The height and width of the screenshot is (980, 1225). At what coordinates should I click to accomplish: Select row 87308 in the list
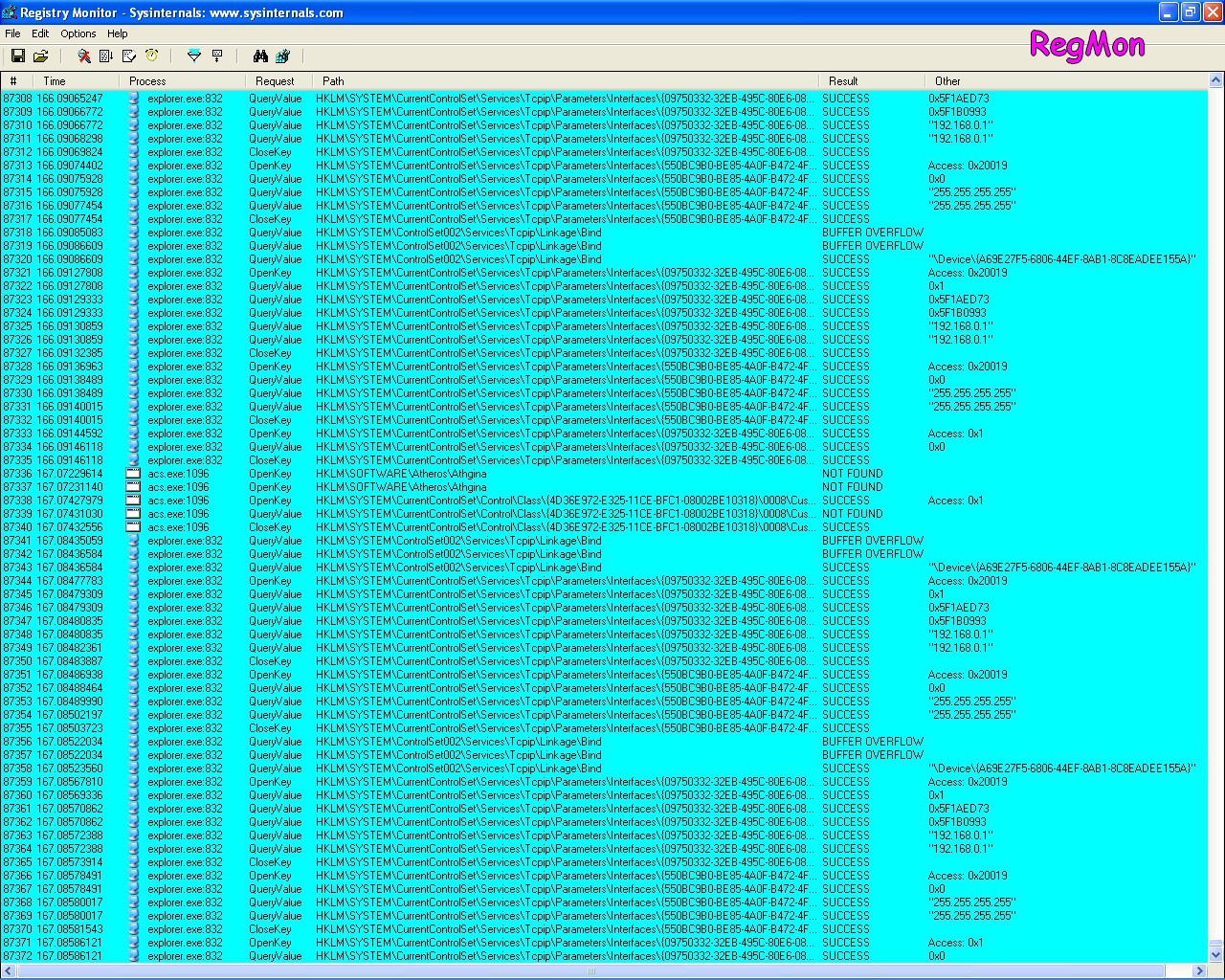coord(604,99)
